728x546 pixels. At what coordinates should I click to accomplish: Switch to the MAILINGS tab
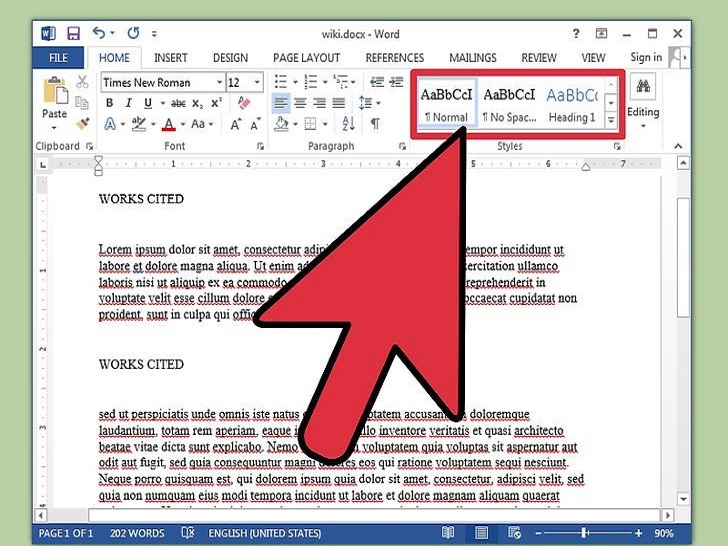(x=473, y=58)
